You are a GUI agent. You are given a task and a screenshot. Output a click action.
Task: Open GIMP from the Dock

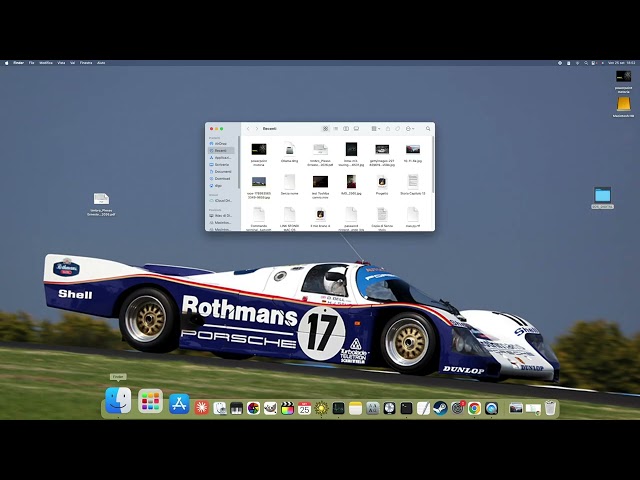coord(270,408)
